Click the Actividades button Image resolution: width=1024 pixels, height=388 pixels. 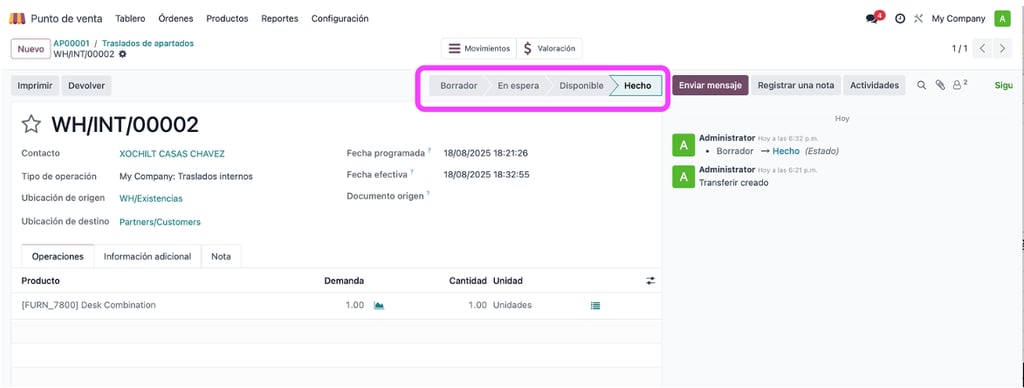point(874,86)
